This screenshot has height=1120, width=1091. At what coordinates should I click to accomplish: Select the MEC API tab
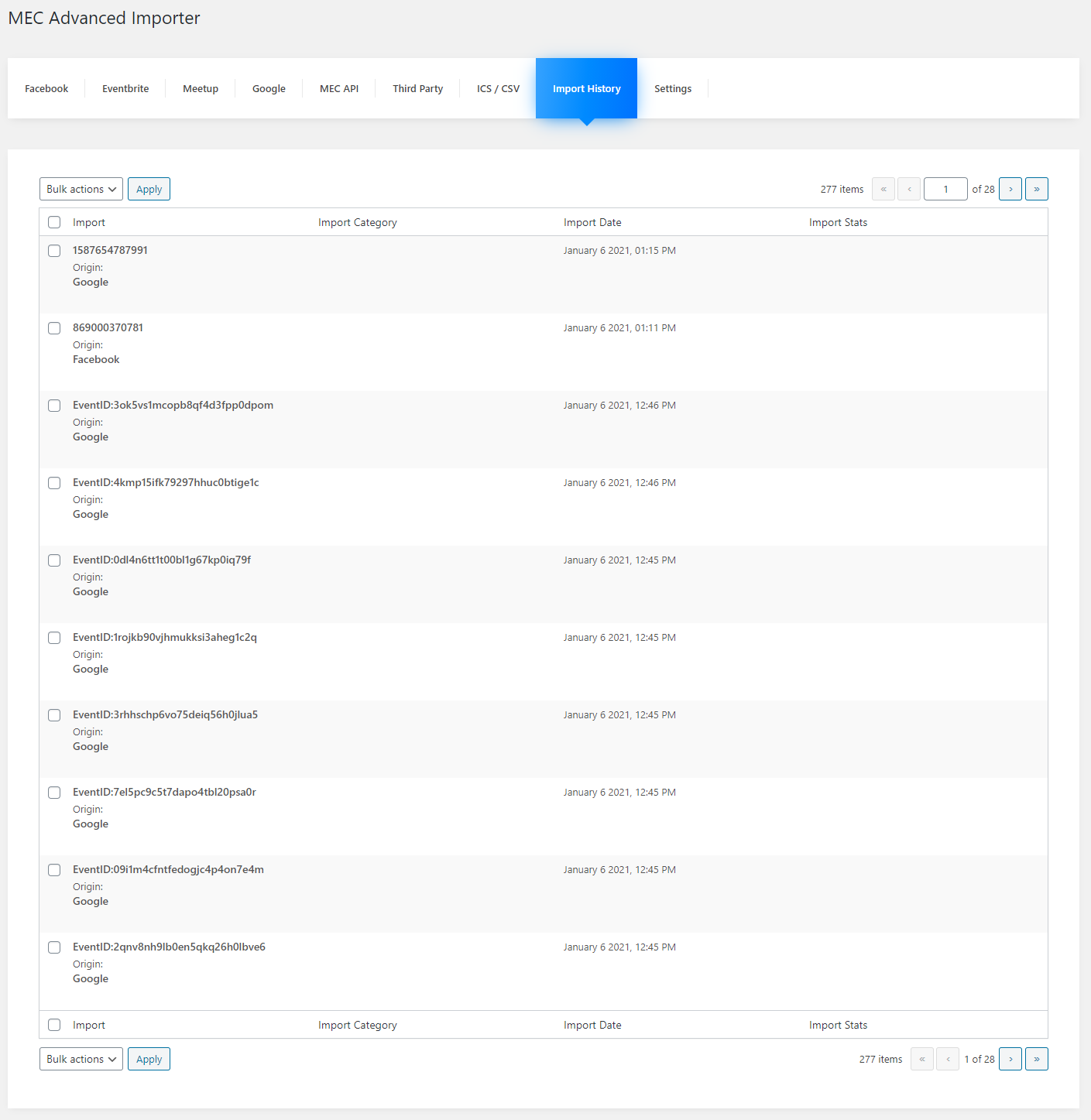339,88
